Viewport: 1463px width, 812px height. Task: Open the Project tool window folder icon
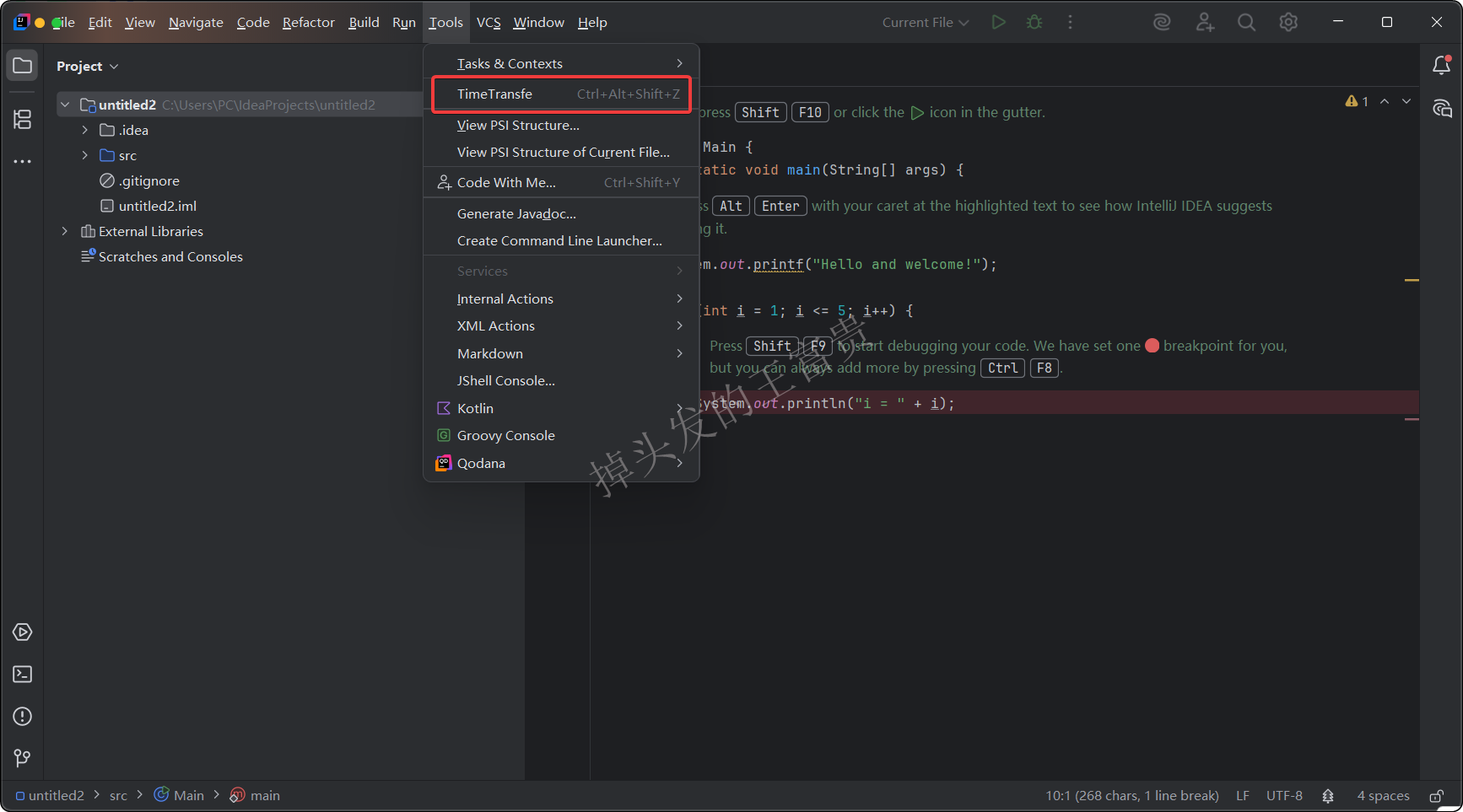coord(23,66)
